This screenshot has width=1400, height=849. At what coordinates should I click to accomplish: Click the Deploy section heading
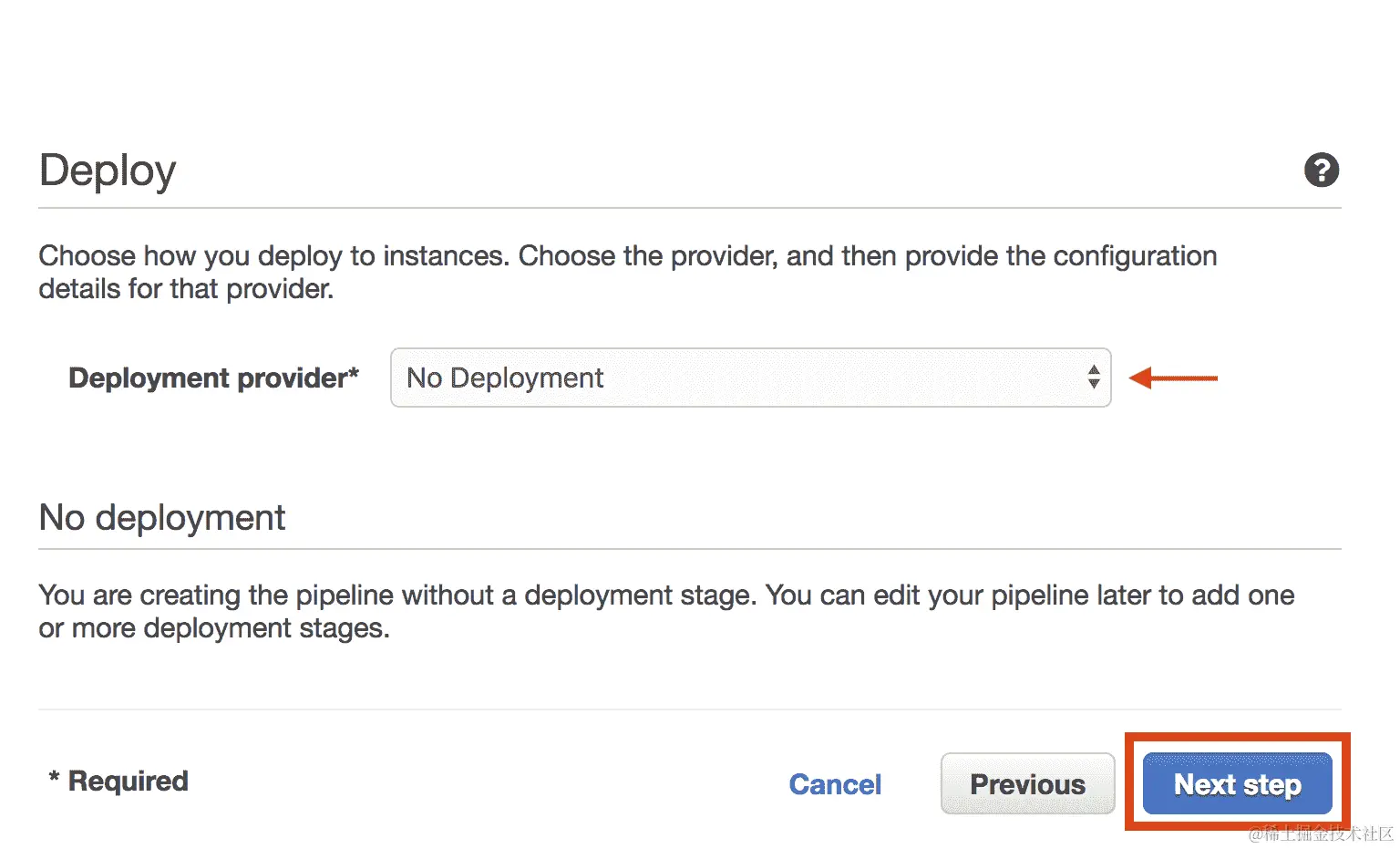(x=108, y=171)
